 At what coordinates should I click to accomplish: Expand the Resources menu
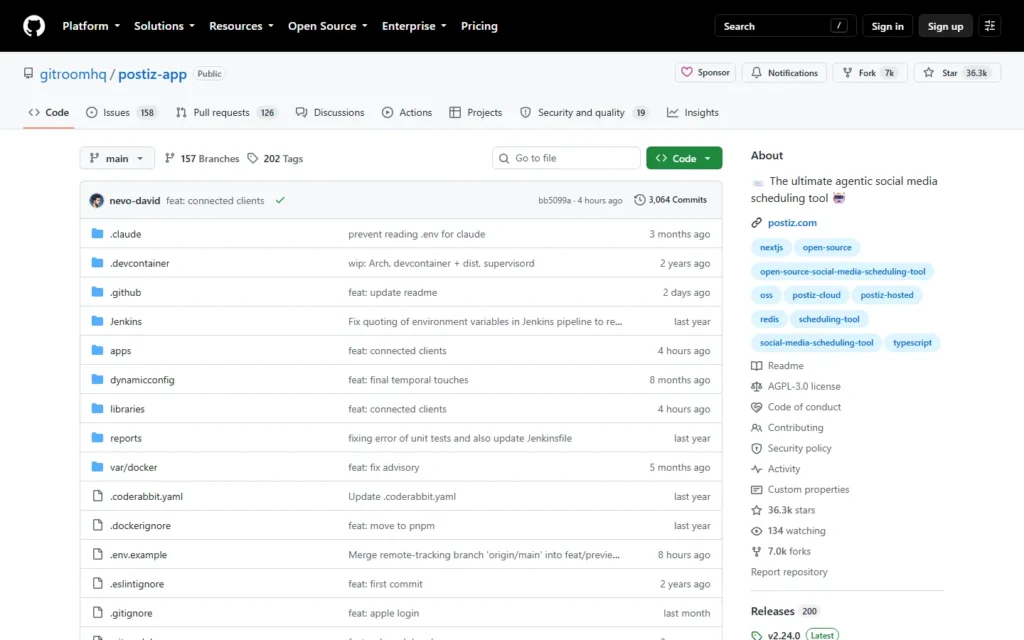click(x=241, y=26)
